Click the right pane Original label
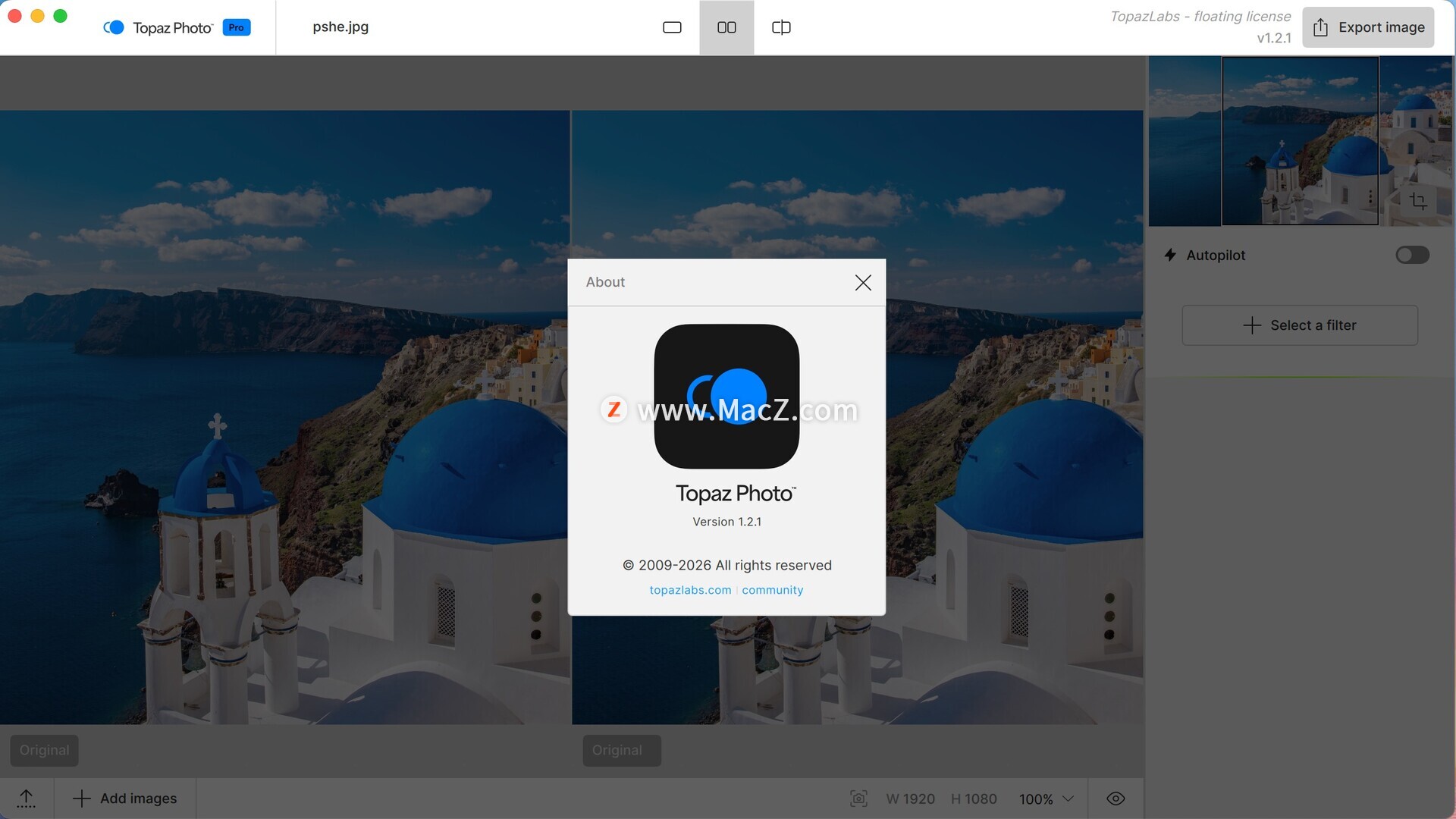The height and width of the screenshot is (819, 1456). [x=621, y=750]
